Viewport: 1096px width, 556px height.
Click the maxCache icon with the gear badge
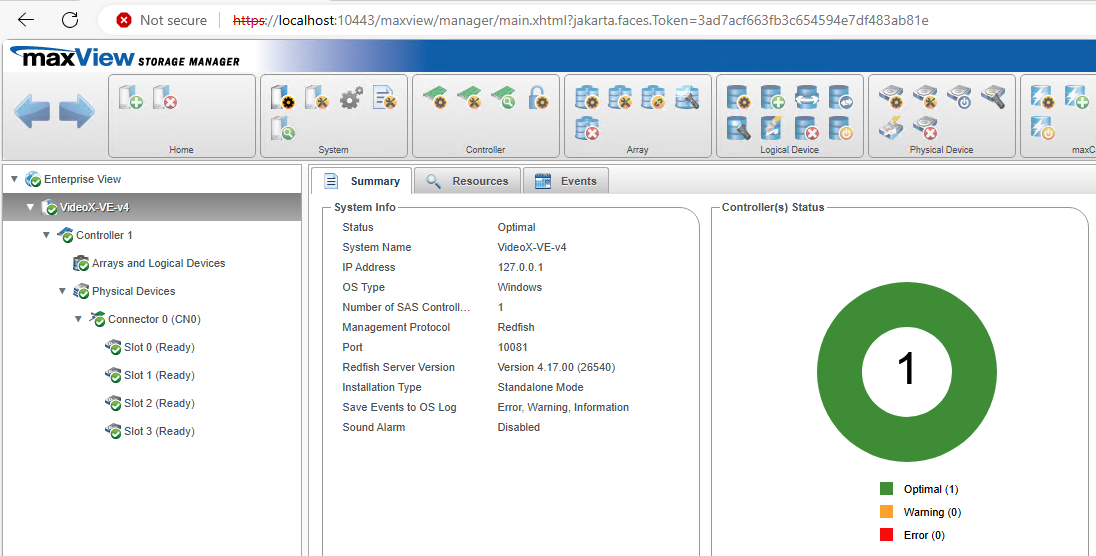[1042, 97]
